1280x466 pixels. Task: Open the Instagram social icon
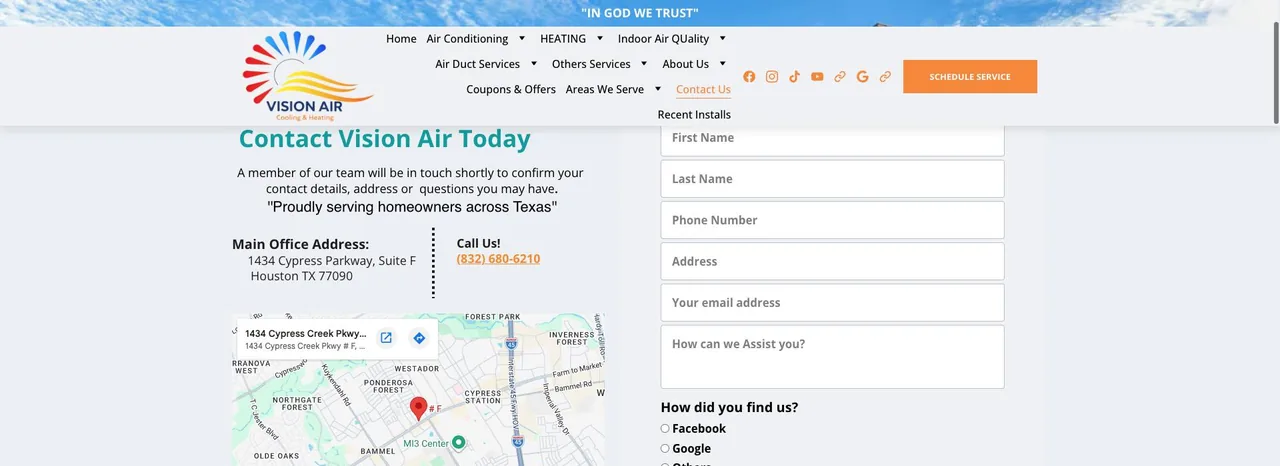pyautogui.click(x=772, y=76)
